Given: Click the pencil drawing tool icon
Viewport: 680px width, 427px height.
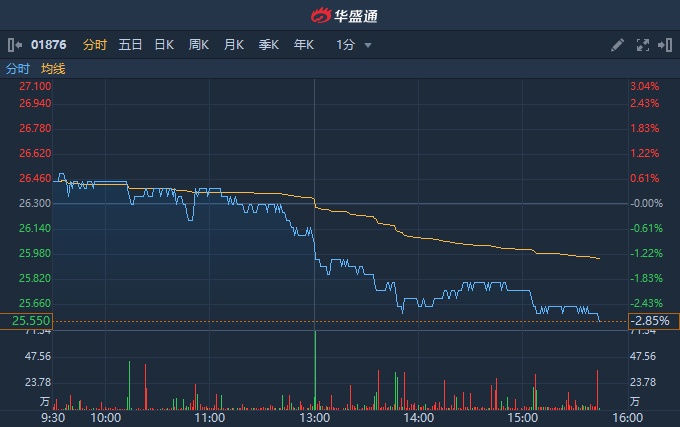Looking at the screenshot, I should pyautogui.click(x=617, y=45).
